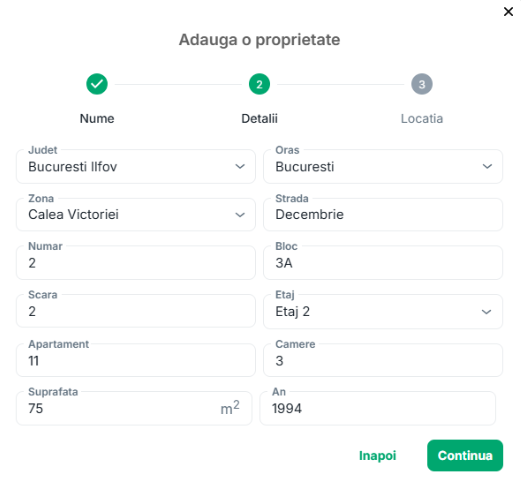
Task: Click the green Continua button
Action: pos(465,455)
